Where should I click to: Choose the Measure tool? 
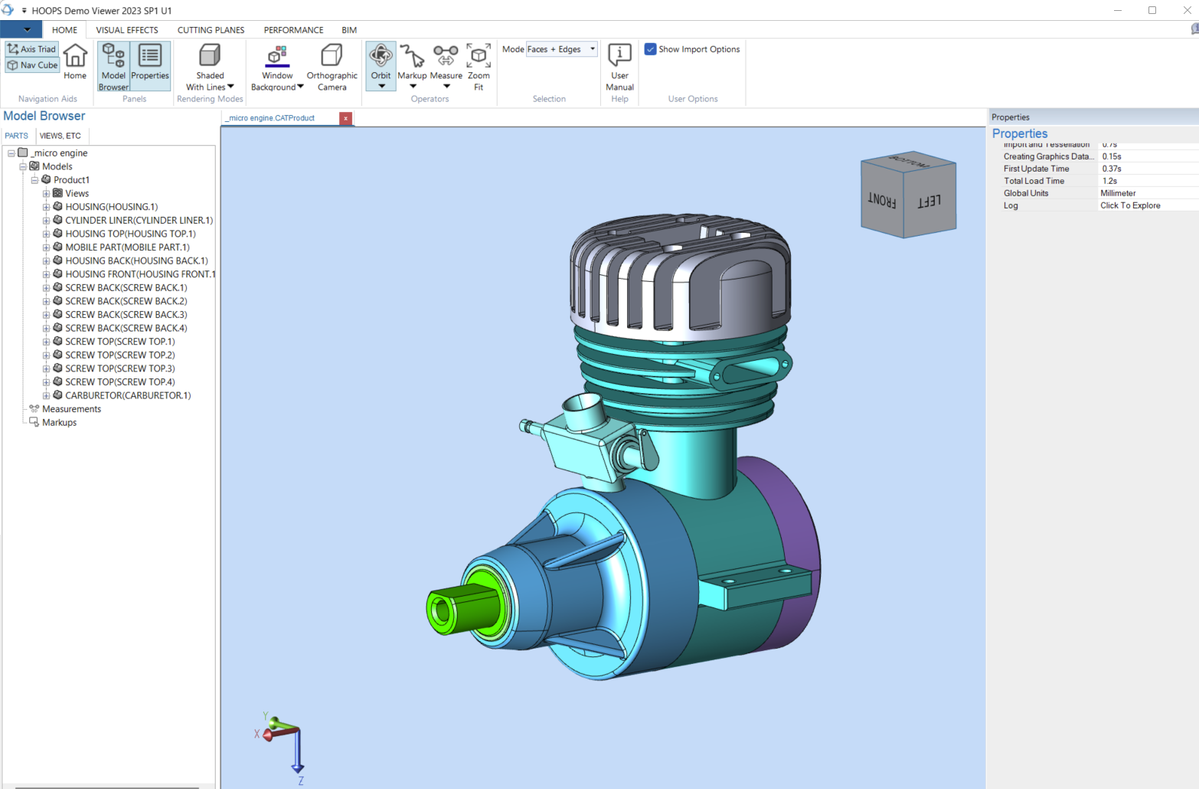pos(446,60)
